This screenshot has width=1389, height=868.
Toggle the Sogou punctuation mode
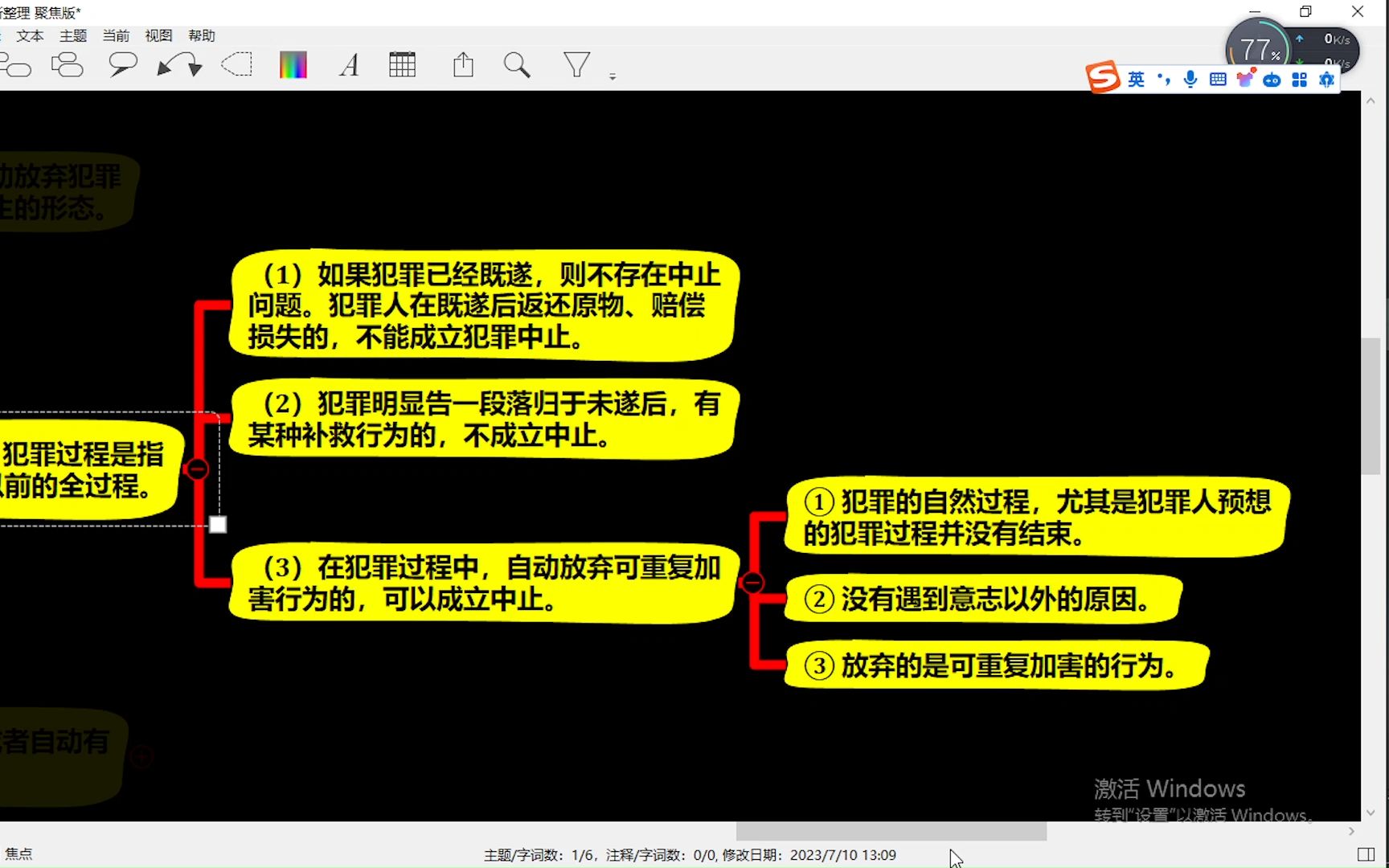coord(1164,79)
